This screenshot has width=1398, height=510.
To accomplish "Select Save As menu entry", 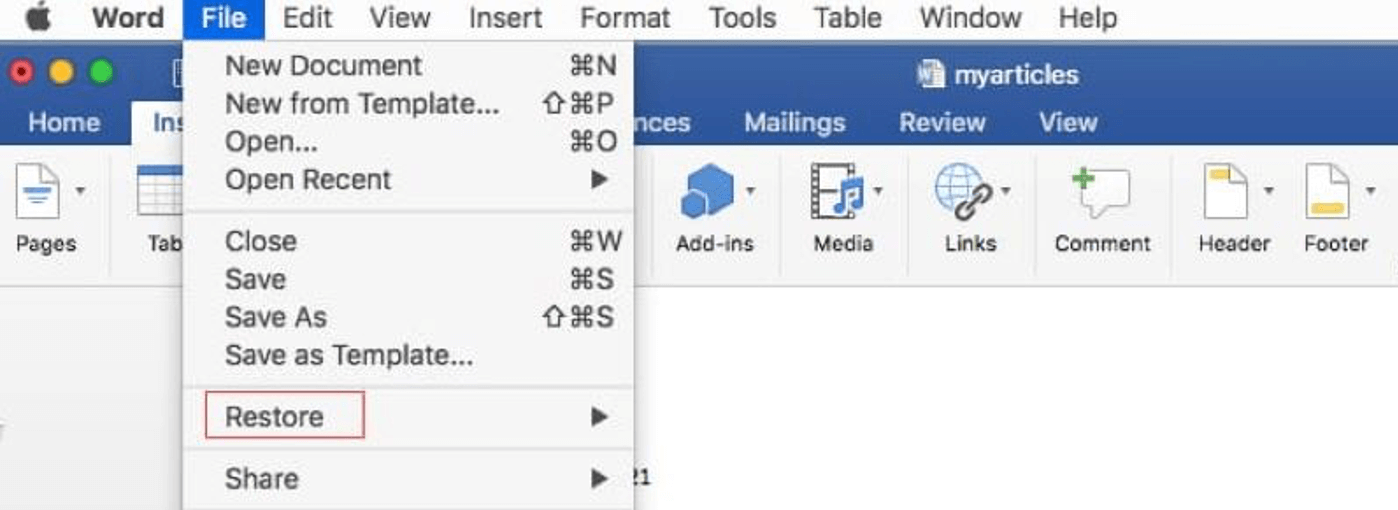I will pos(276,317).
